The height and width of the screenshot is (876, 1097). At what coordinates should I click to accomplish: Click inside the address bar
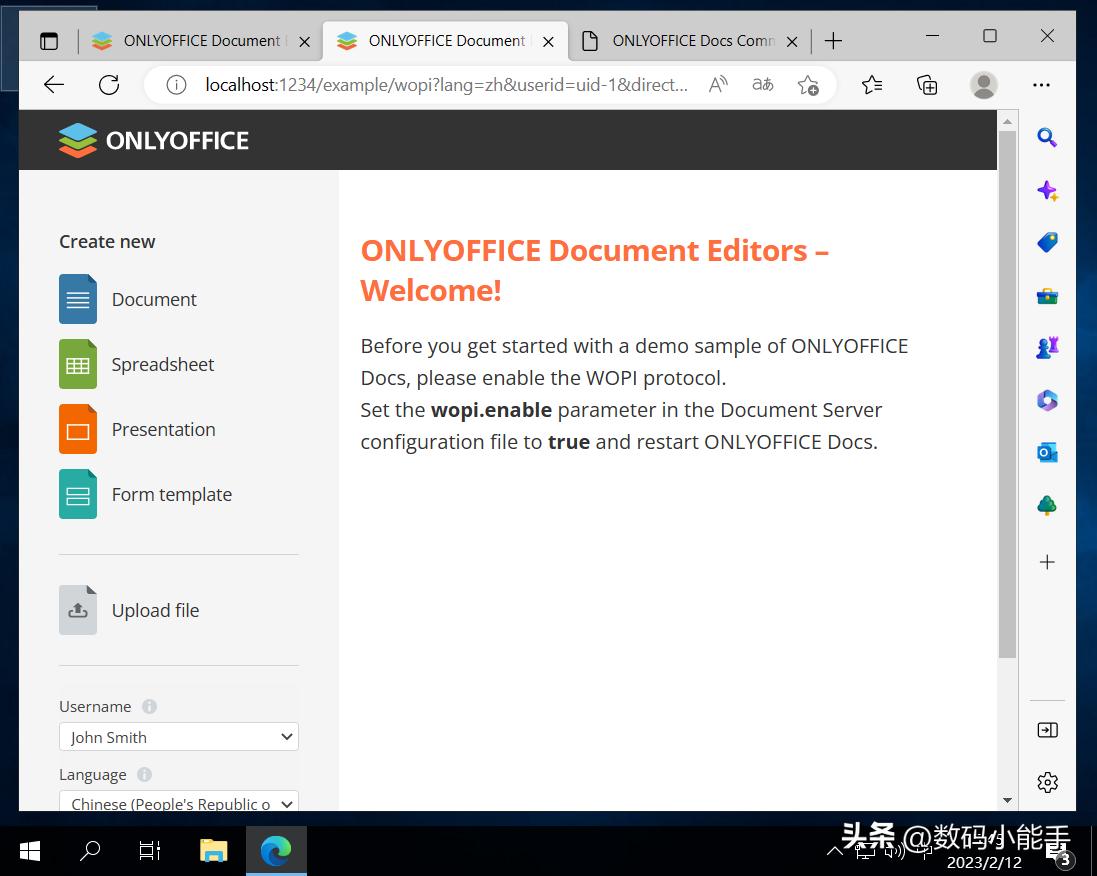[450, 84]
